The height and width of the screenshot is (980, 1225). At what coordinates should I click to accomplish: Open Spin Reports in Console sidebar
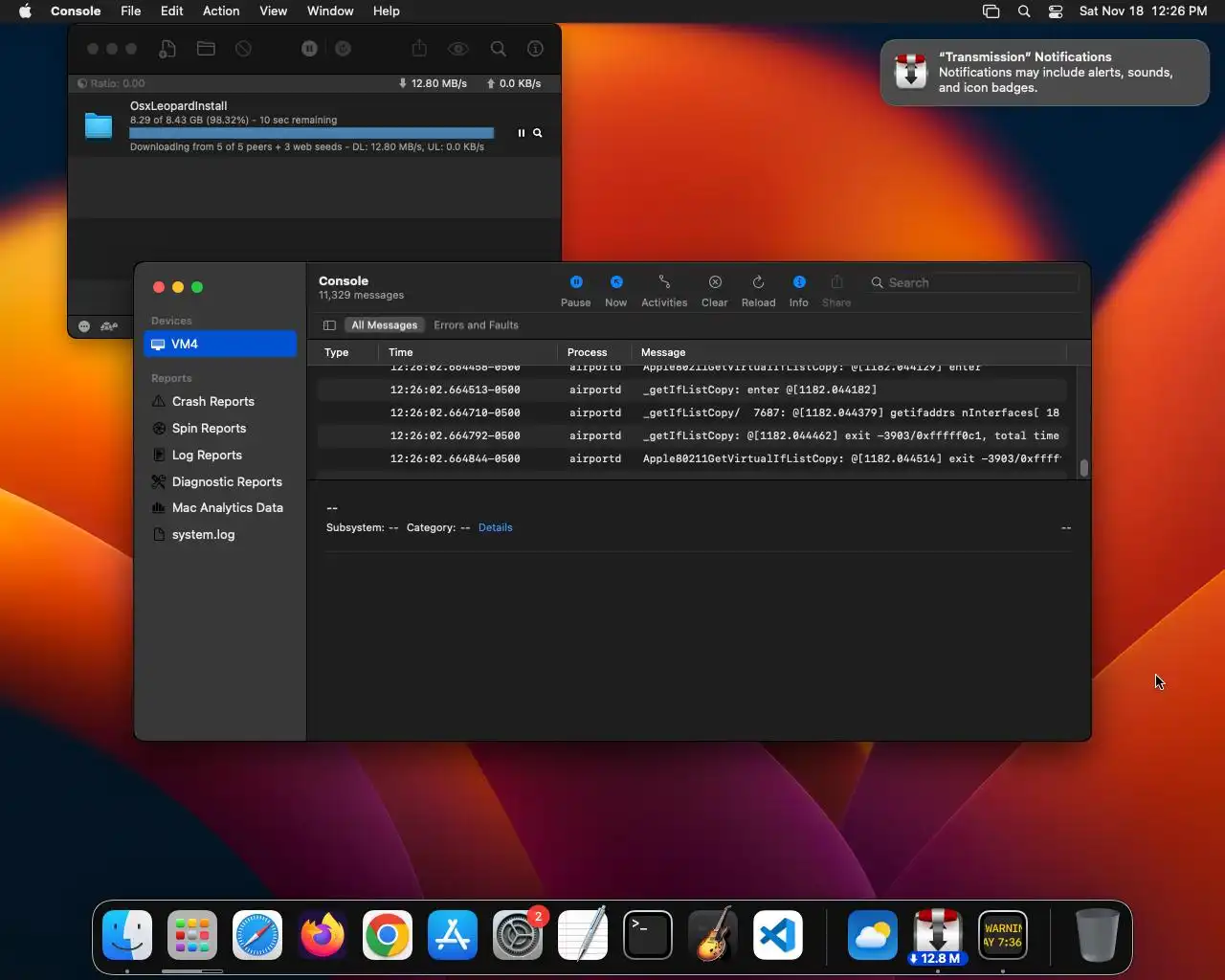click(x=209, y=428)
